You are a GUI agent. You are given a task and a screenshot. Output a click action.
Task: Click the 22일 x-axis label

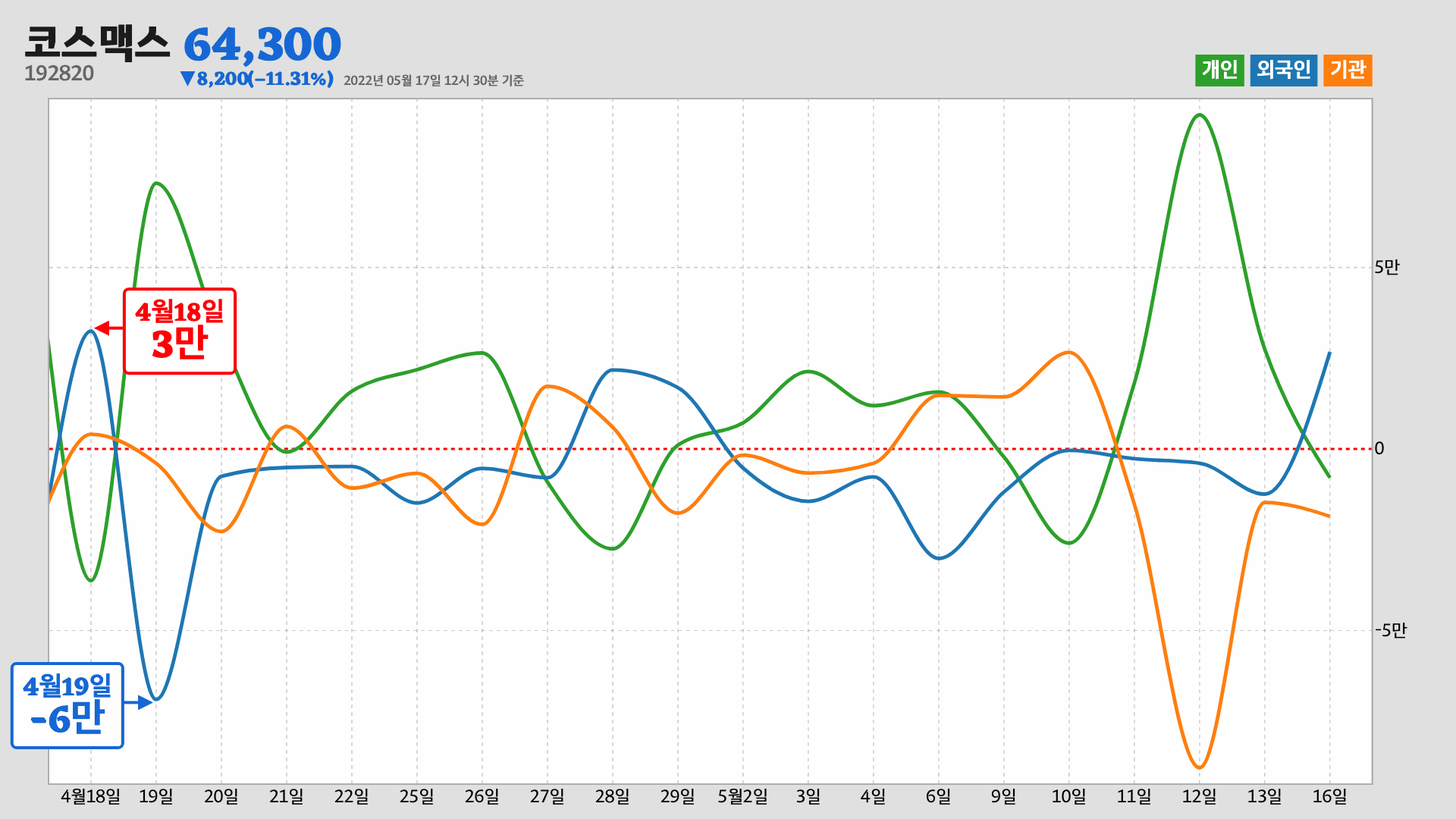352,796
